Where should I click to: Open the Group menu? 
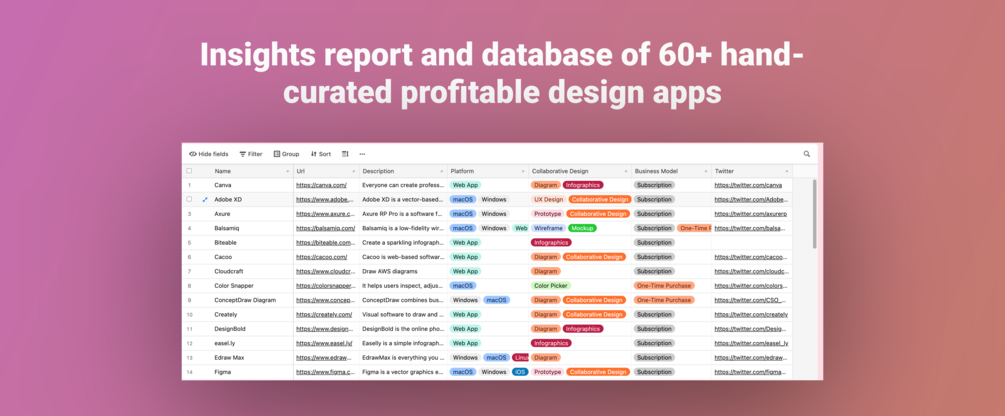[287, 154]
